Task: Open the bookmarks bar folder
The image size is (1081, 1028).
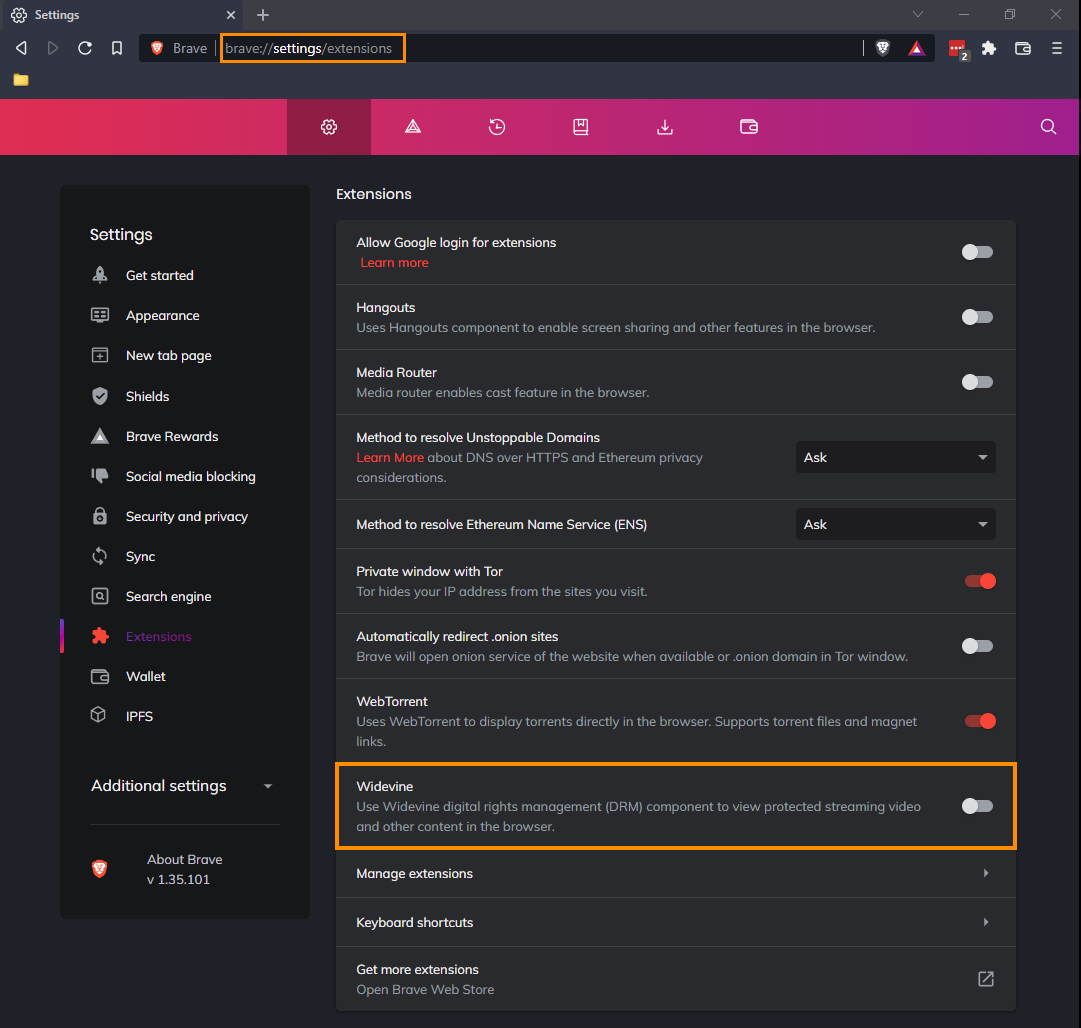Action: click(x=21, y=80)
